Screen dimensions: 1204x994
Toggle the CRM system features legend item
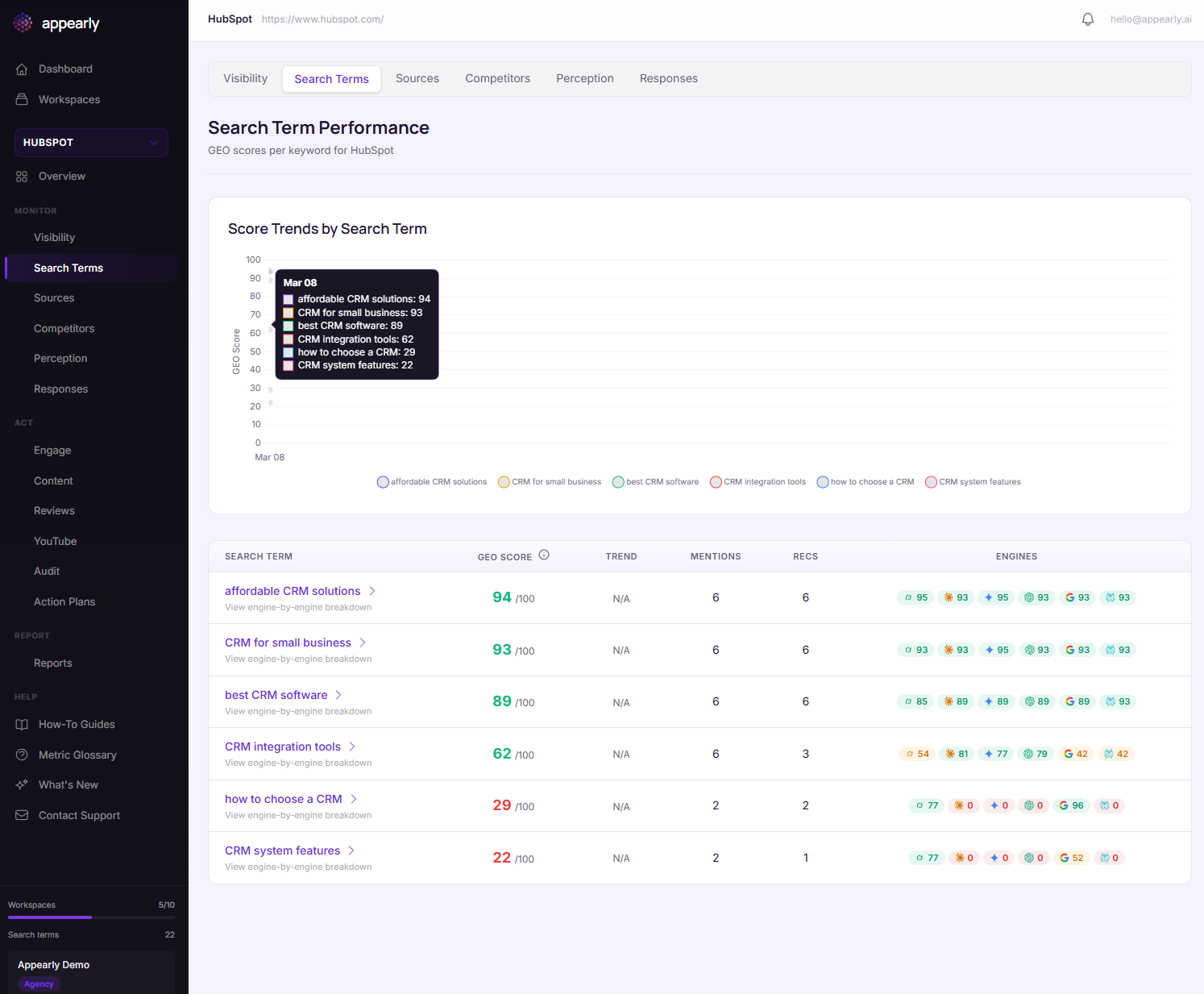point(973,481)
